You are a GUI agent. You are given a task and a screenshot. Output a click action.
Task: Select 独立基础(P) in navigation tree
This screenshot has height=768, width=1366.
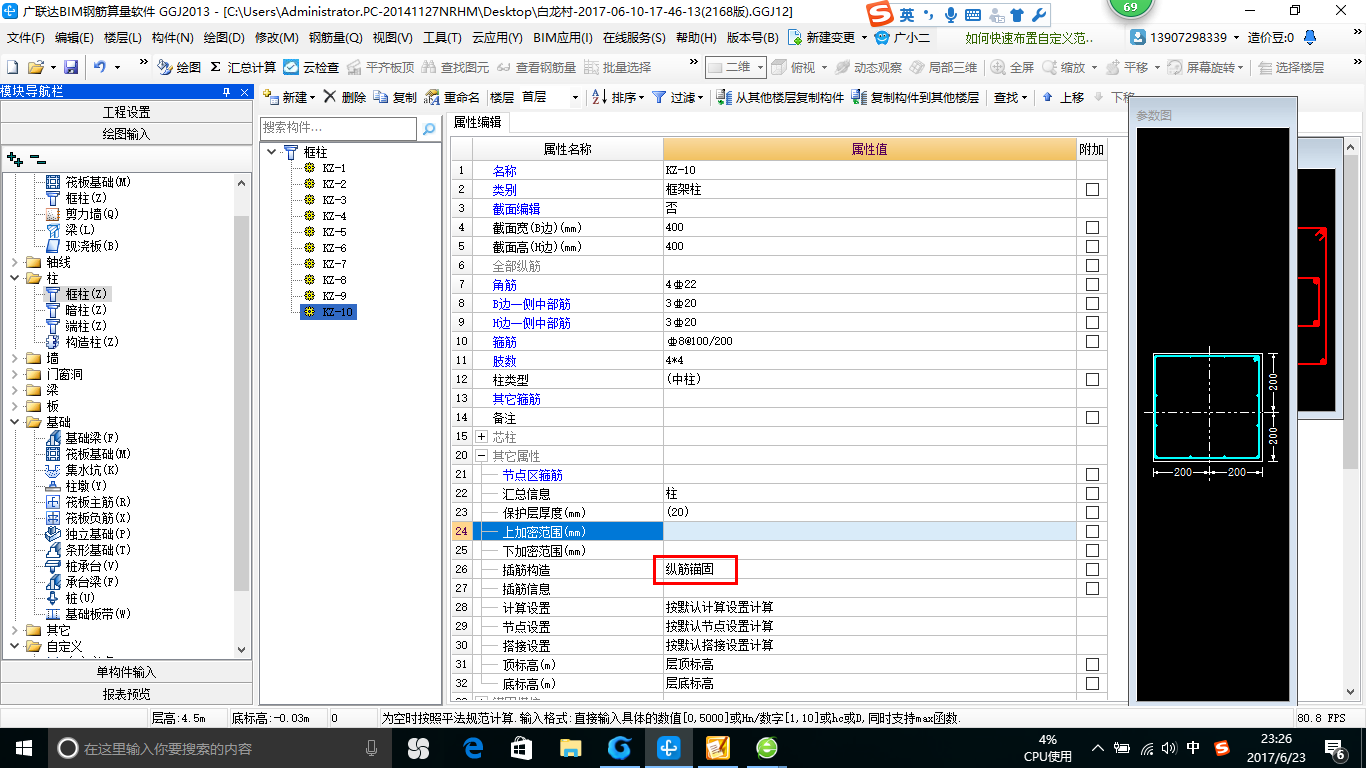pyautogui.click(x=89, y=534)
